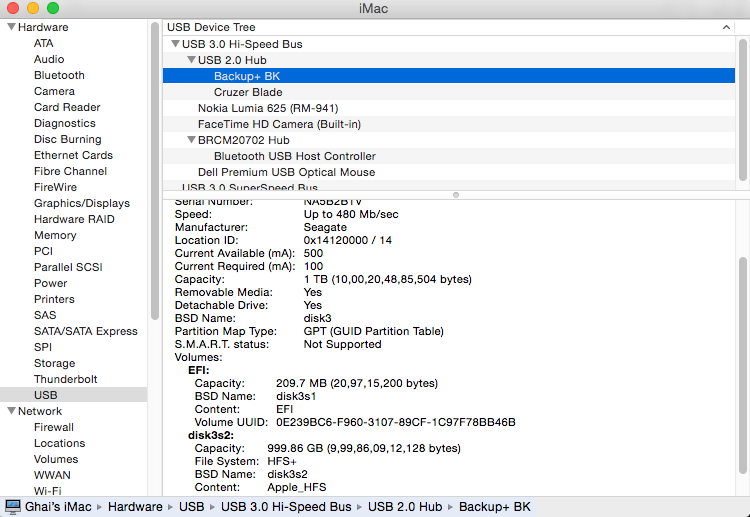Select SPI in the sidebar
The height and width of the screenshot is (517, 750).
tap(43, 347)
